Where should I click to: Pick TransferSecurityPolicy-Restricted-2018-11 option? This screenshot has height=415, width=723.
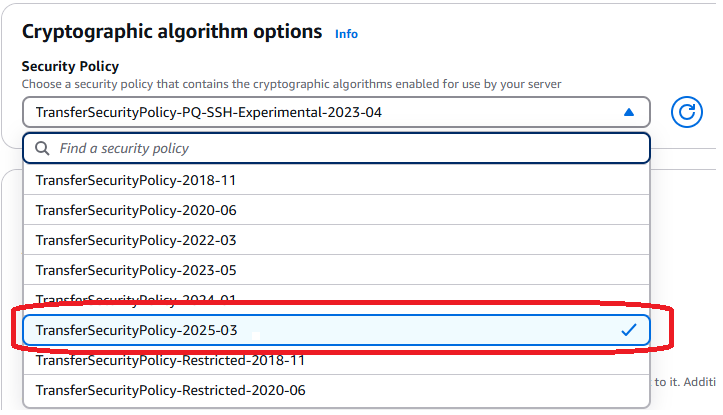170,360
